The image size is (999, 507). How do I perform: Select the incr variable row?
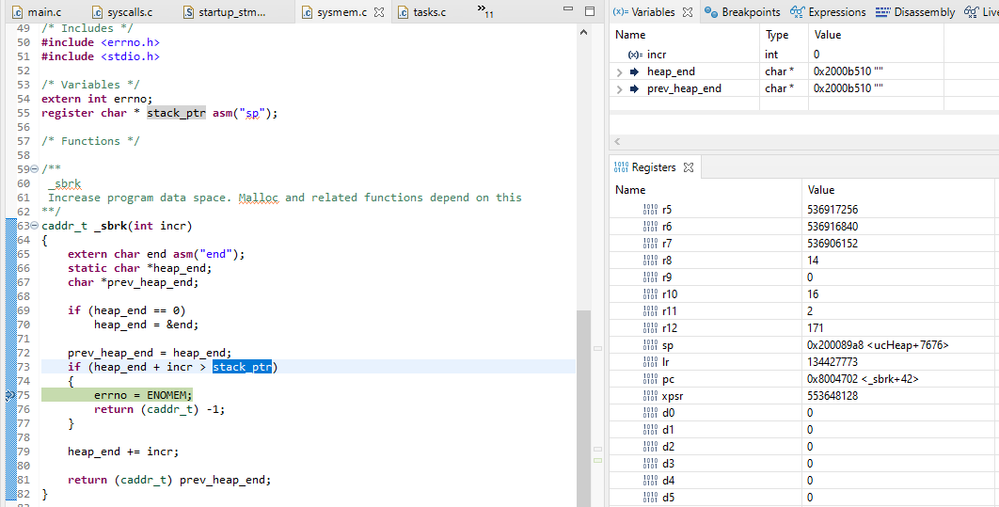pos(804,55)
